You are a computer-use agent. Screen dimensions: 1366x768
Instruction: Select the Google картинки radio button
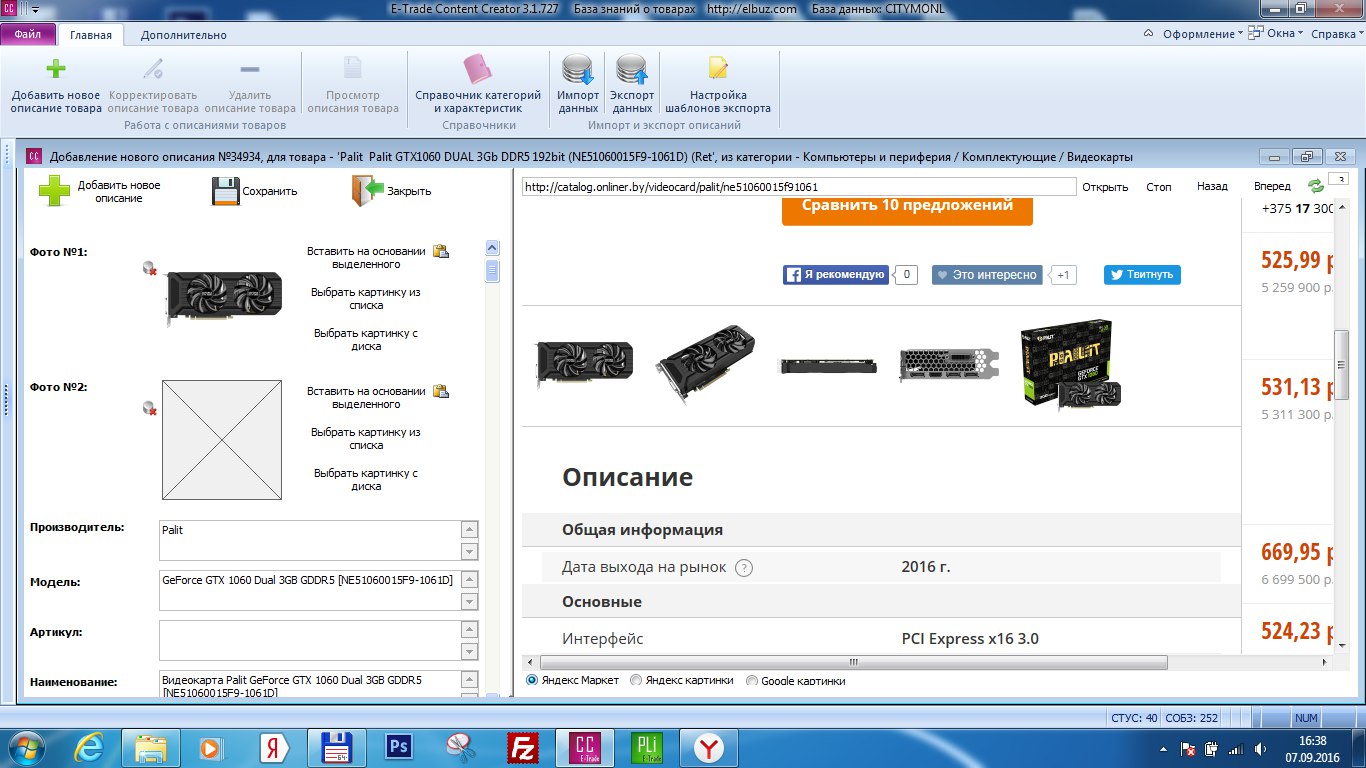click(752, 680)
